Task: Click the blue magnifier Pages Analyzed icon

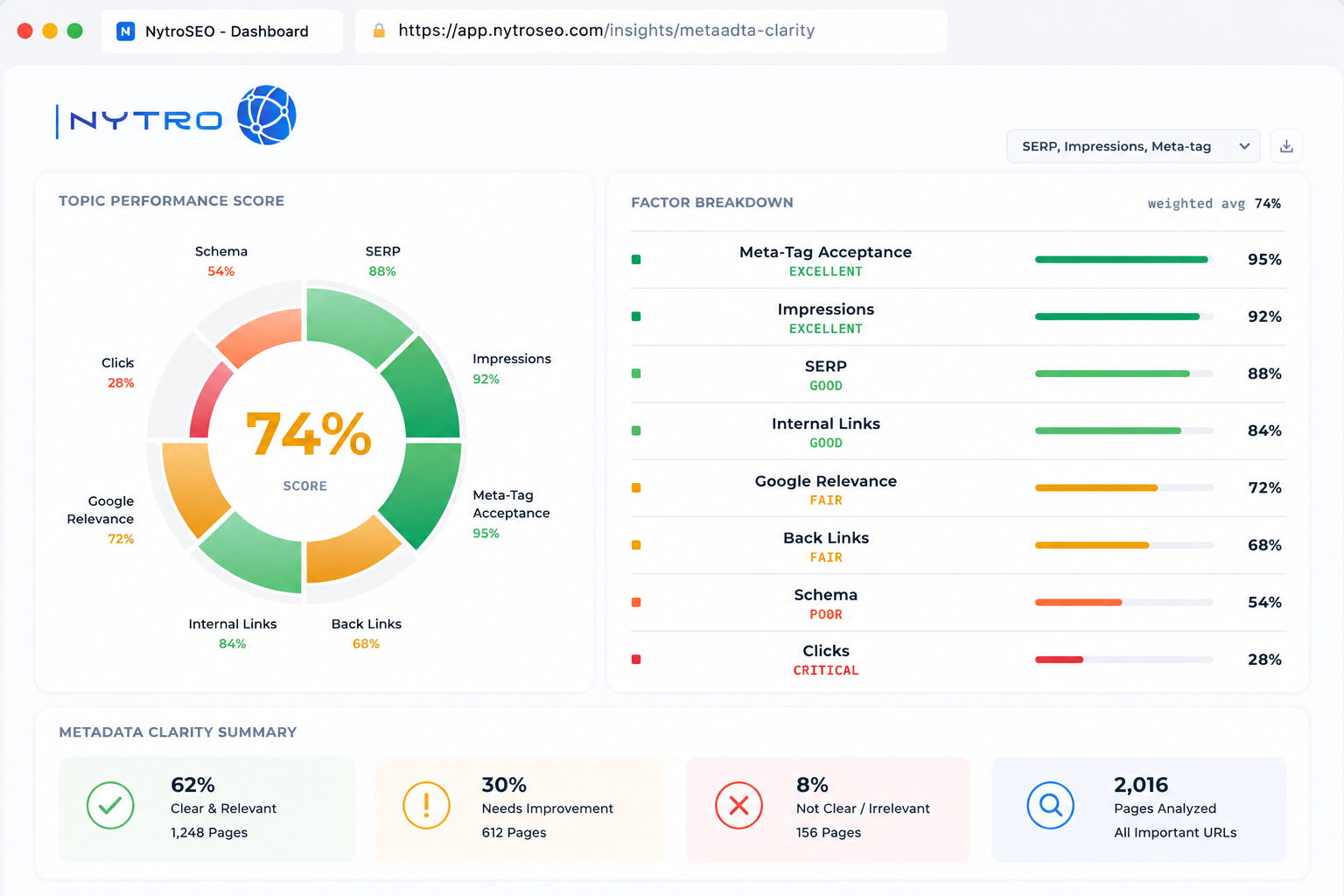Action: click(1051, 806)
